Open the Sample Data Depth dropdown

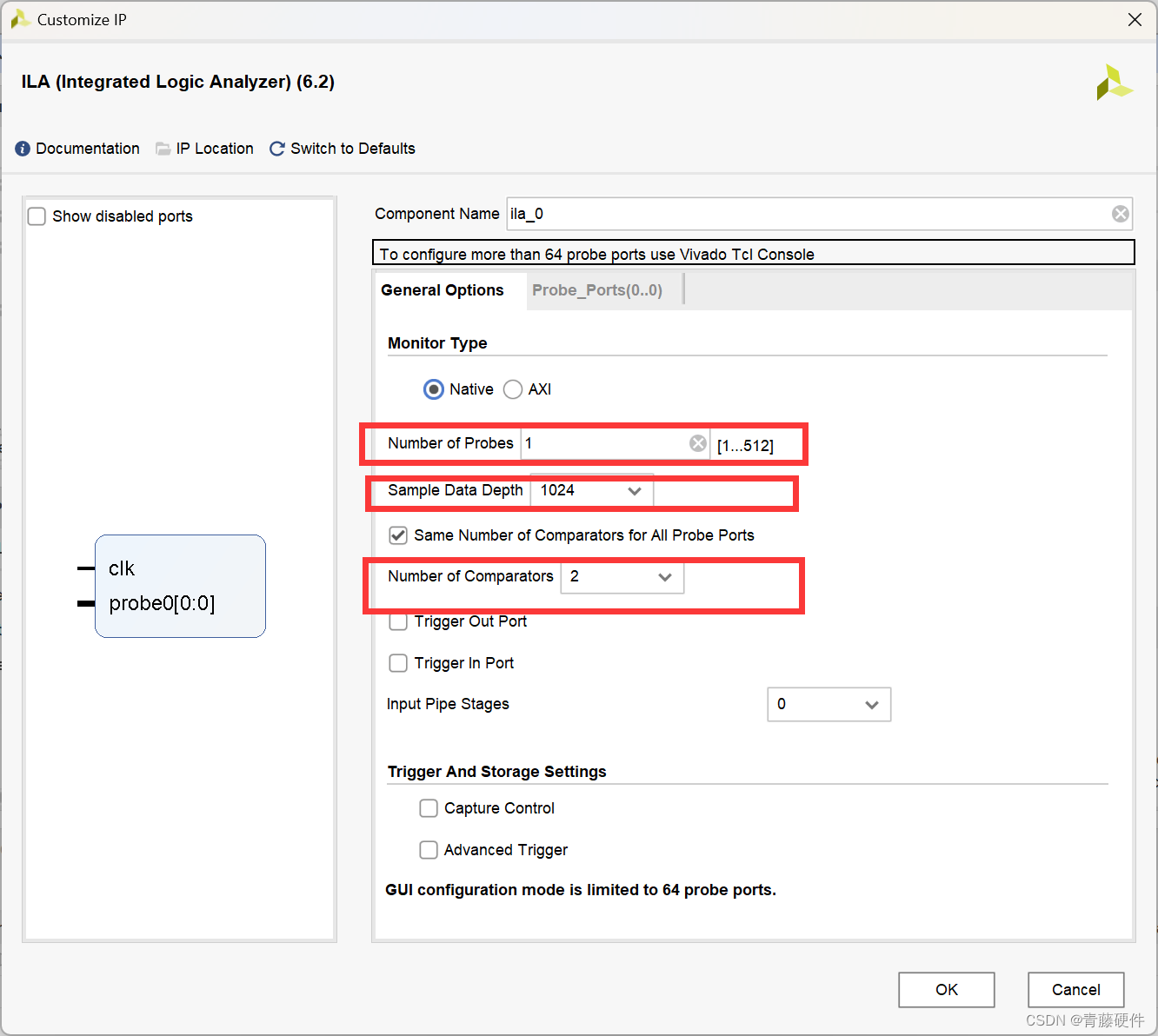[x=591, y=491]
